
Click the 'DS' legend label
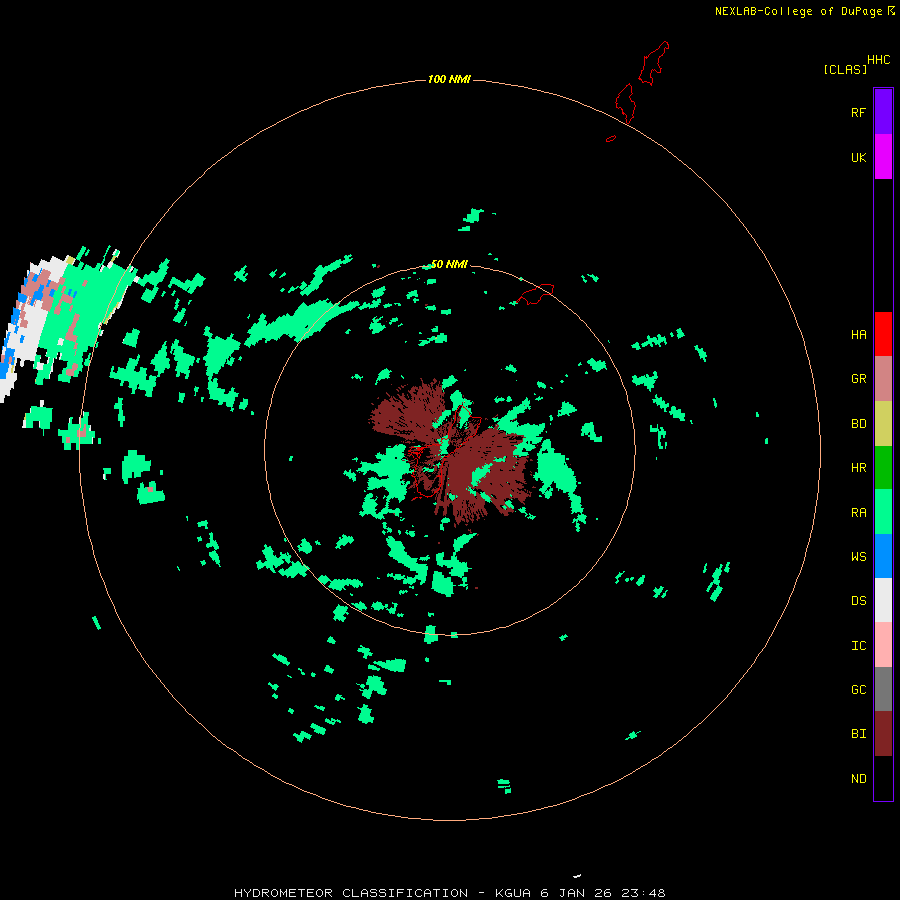858,601
